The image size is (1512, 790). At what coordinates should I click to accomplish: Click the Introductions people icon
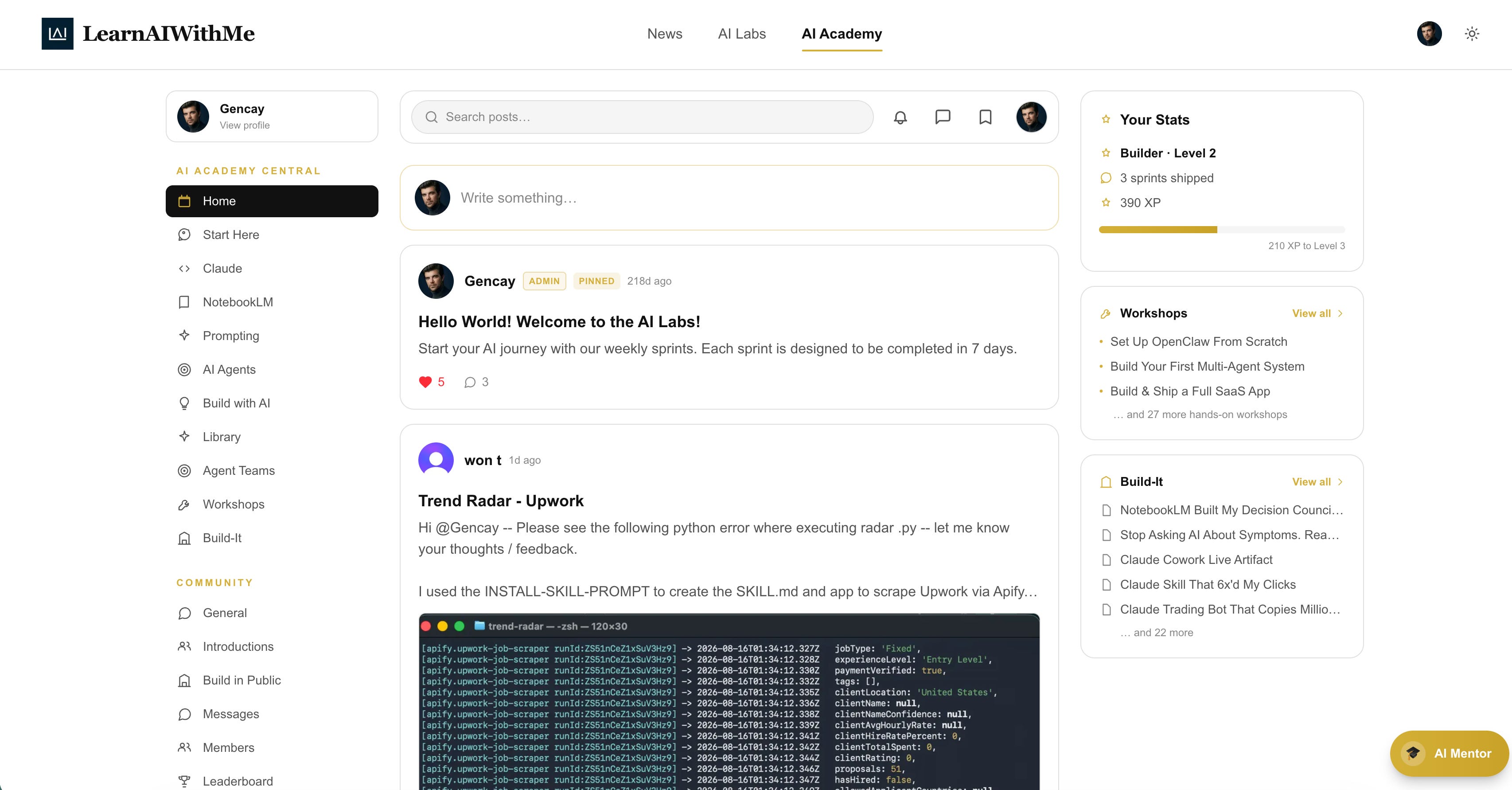[x=184, y=646]
